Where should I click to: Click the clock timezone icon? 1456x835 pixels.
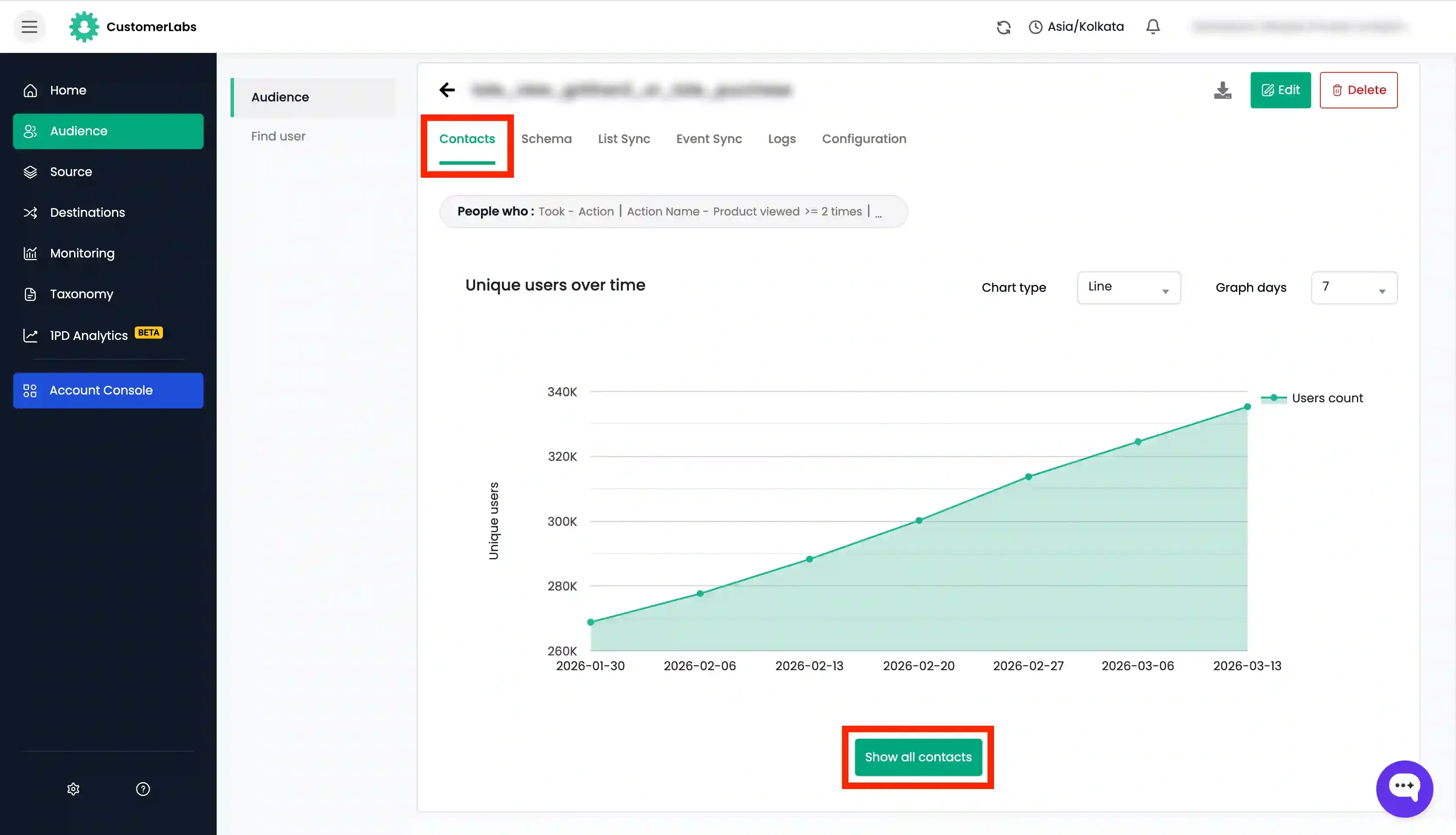[1035, 27]
